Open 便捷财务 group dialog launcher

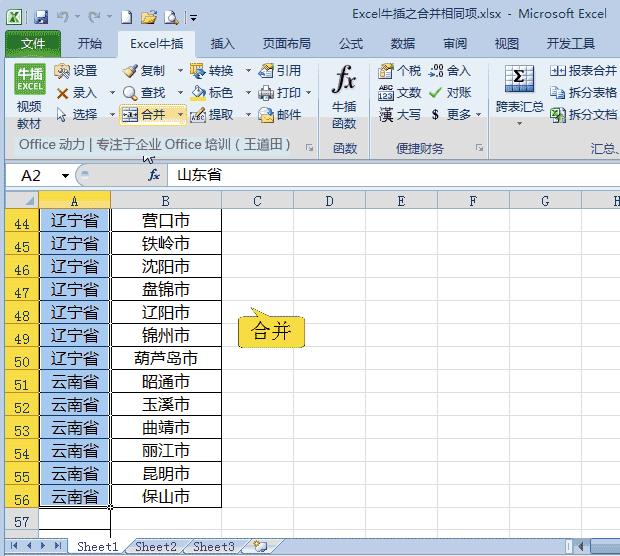click(479, 148)
